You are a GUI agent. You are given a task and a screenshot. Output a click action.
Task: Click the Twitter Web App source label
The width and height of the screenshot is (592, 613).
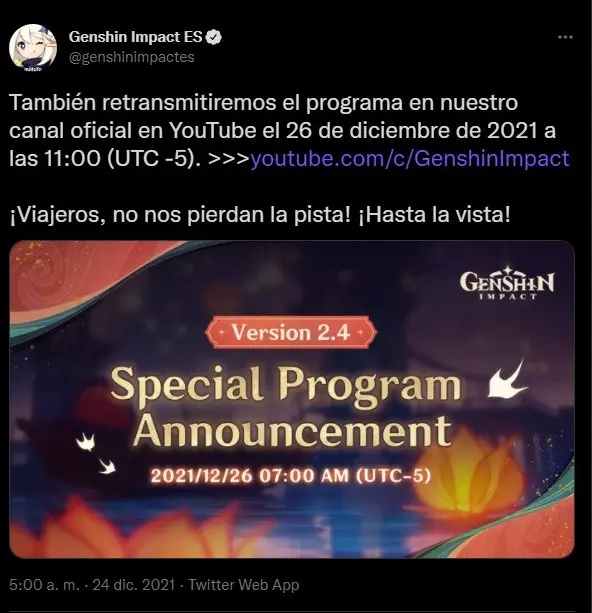tap(244, 585)
